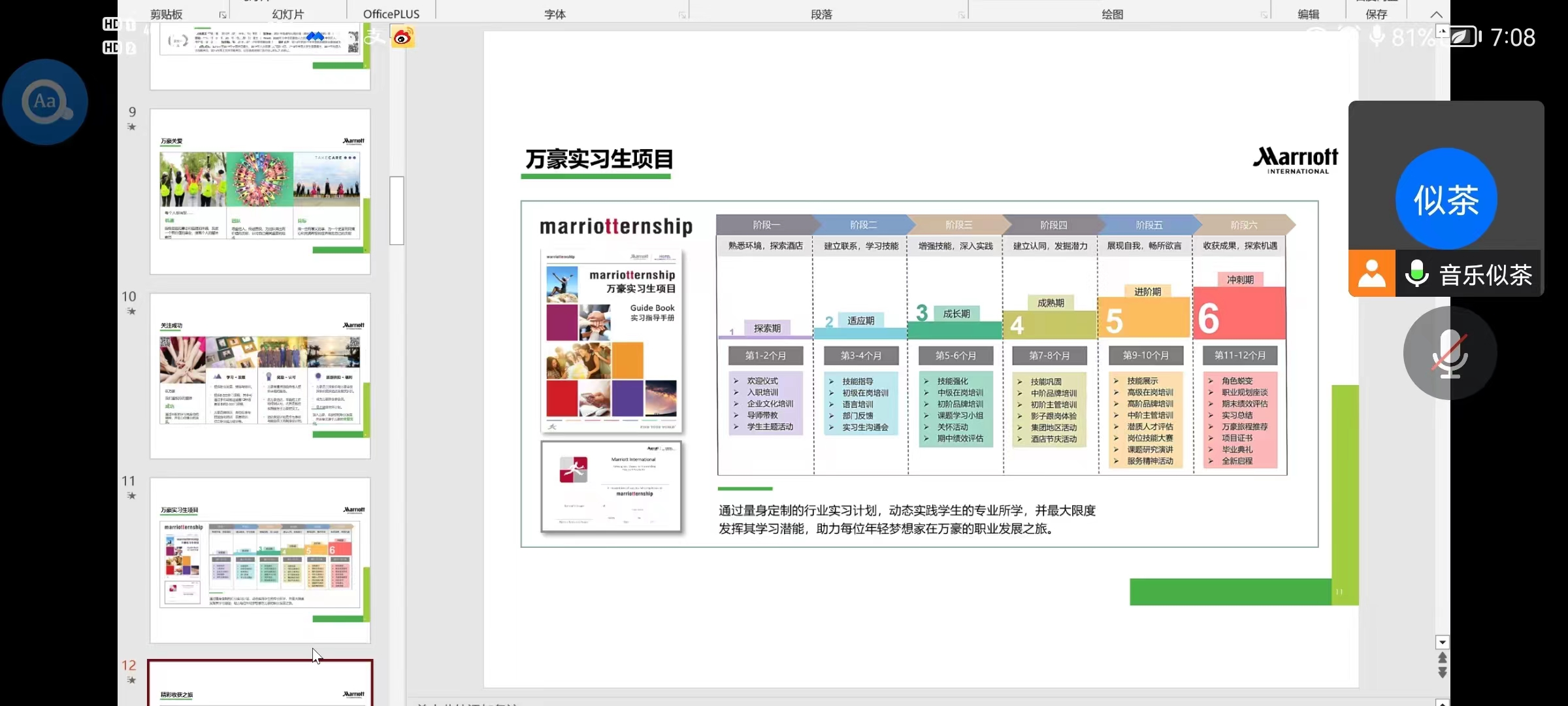Click the battery status icon
Screen dimensions: 1568x706
click(1464, 37)
